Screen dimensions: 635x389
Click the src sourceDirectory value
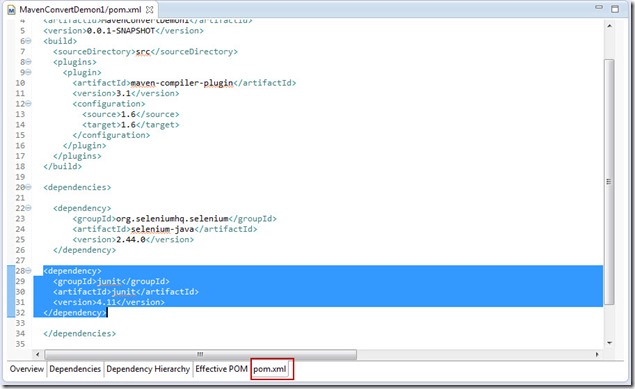143,52
